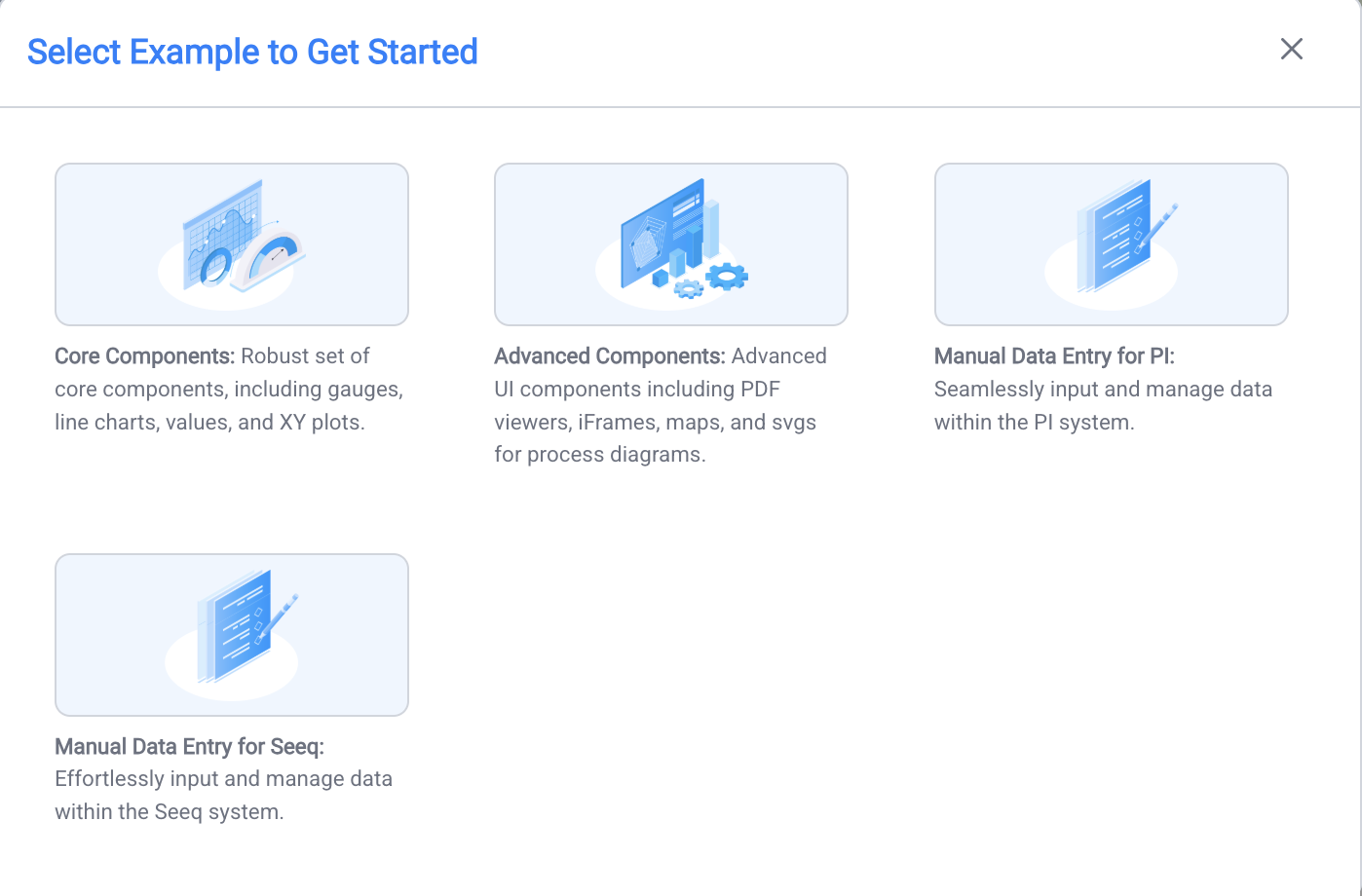This screenshot has width=1362, height=896.
Task: Click the "for process diagrams" description line
Action: (599, 455)
